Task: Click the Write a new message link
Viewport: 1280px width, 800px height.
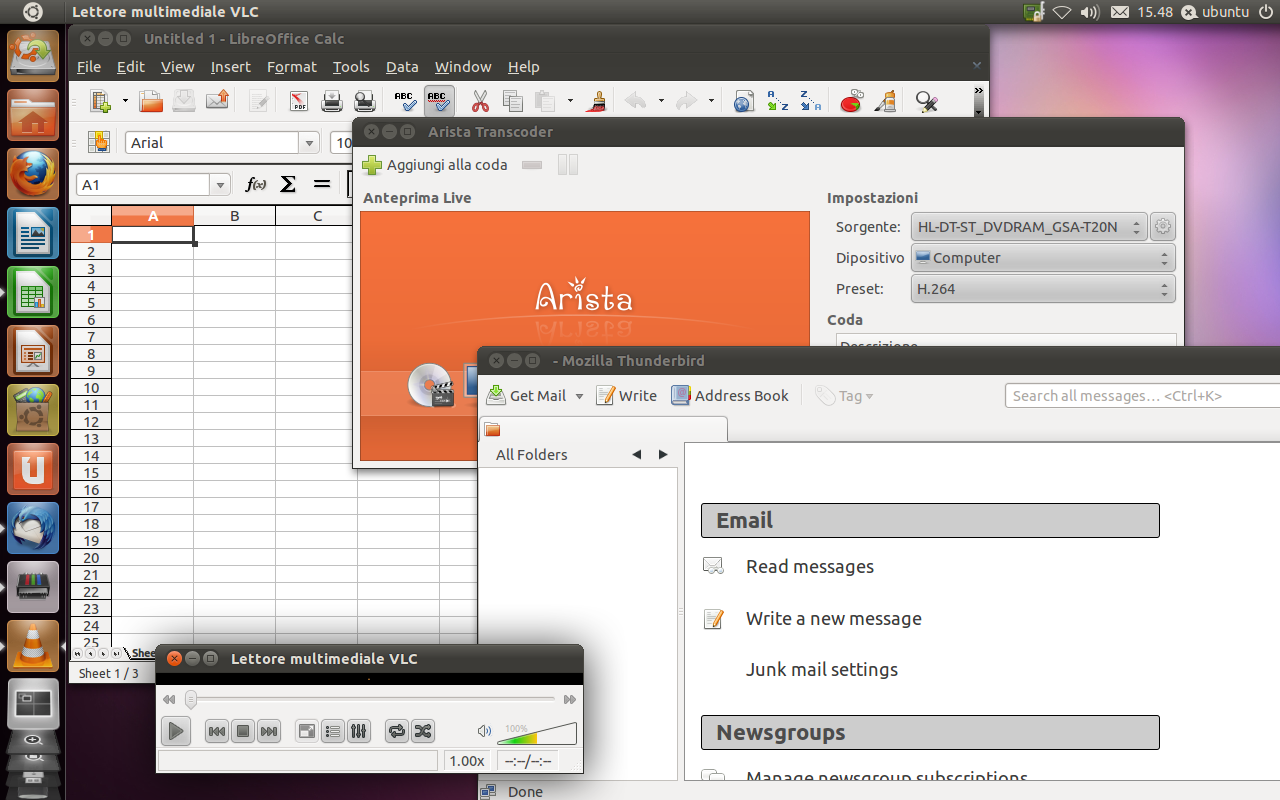Action: point(833,619)
